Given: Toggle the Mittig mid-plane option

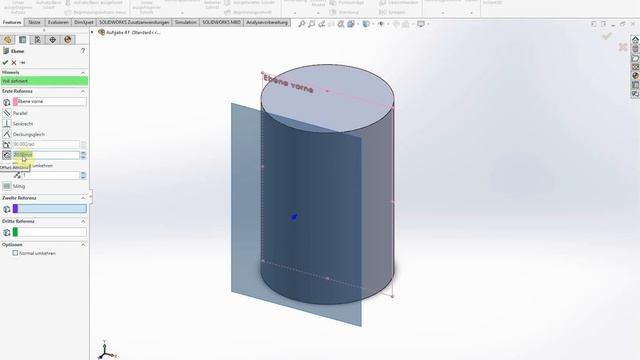Looking at the screenshot, I should (x=7, y=186).
